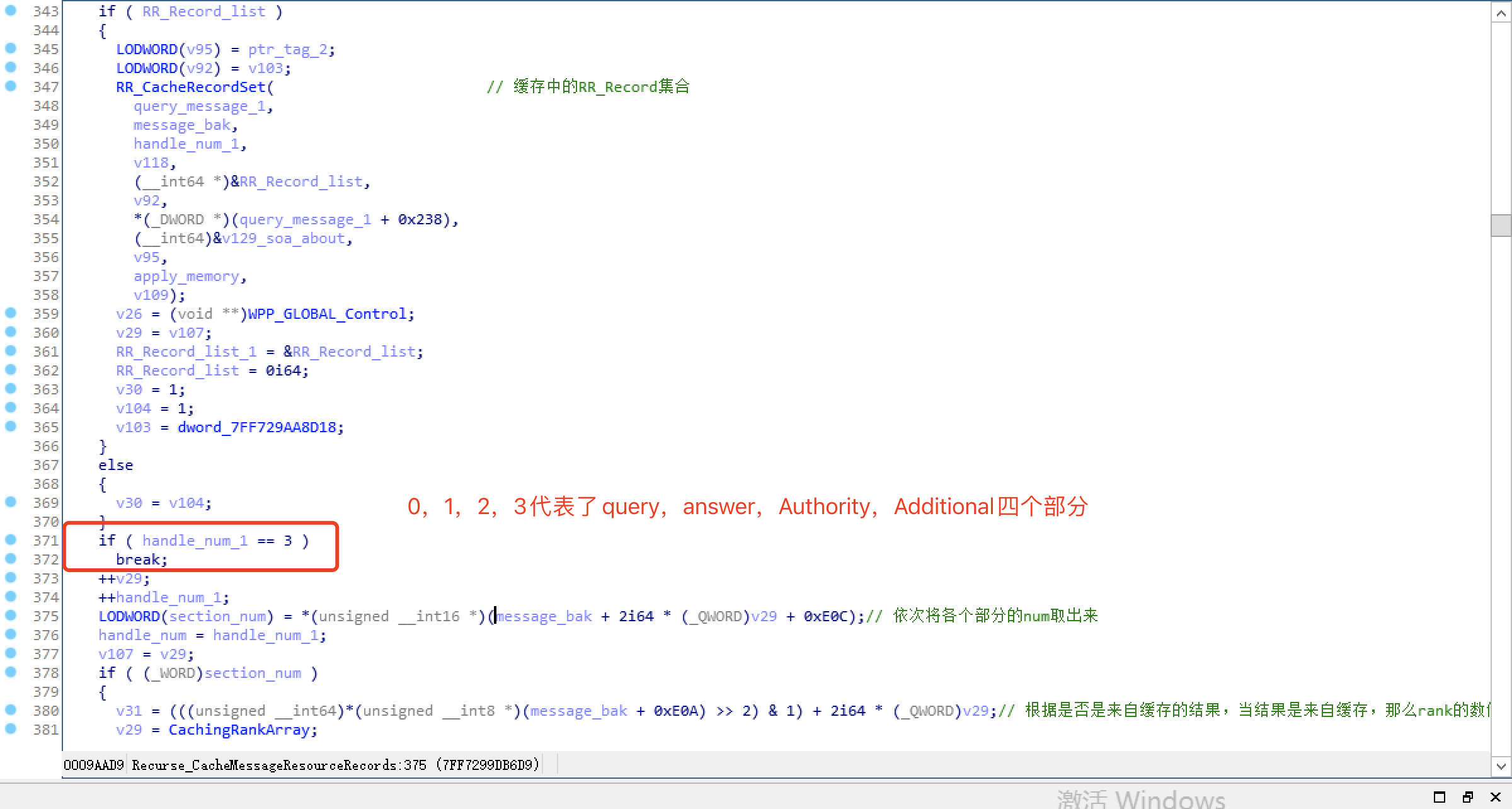1512x809 pixels.
Task: Click the vertical scrollbar thumb
Action: [x=1501, y=225]
